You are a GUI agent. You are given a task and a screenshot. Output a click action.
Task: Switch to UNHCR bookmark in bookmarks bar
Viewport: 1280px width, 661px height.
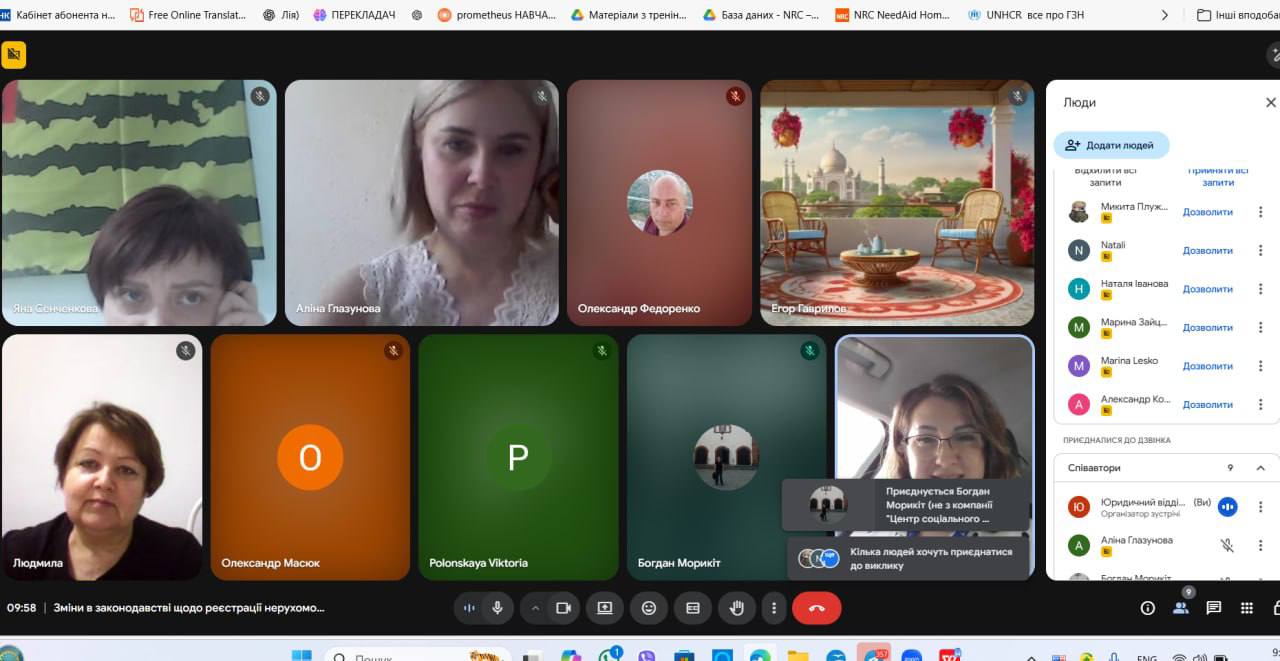[x=1025, y=15]
